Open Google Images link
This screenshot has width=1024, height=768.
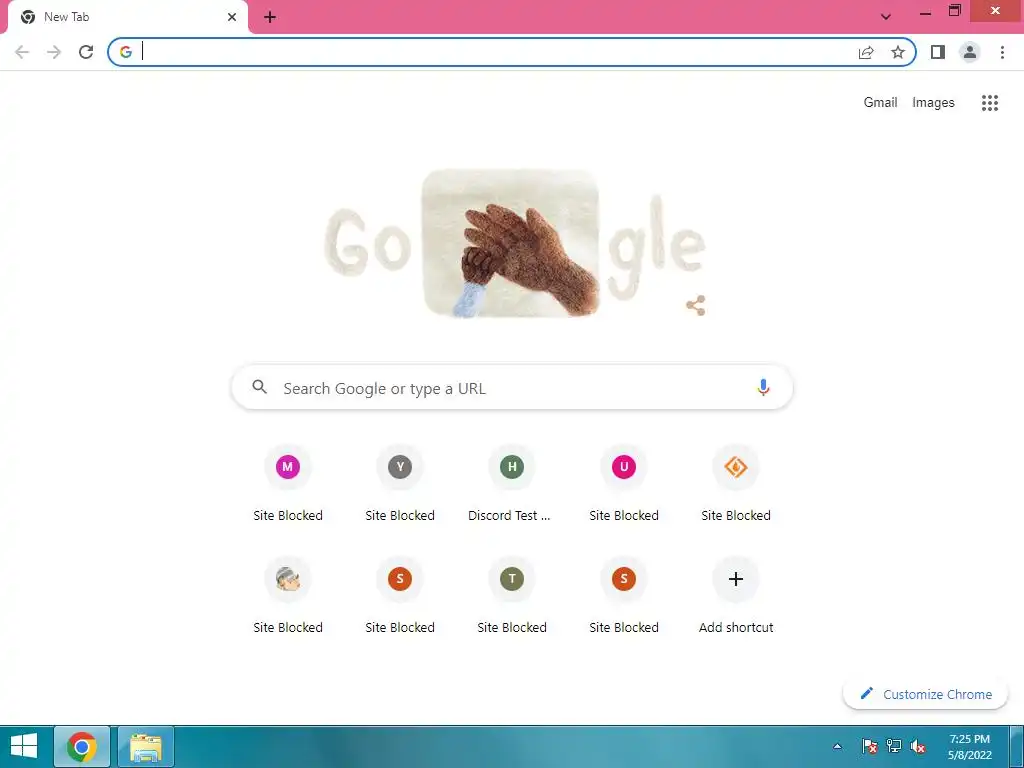(x=933, y=103)
